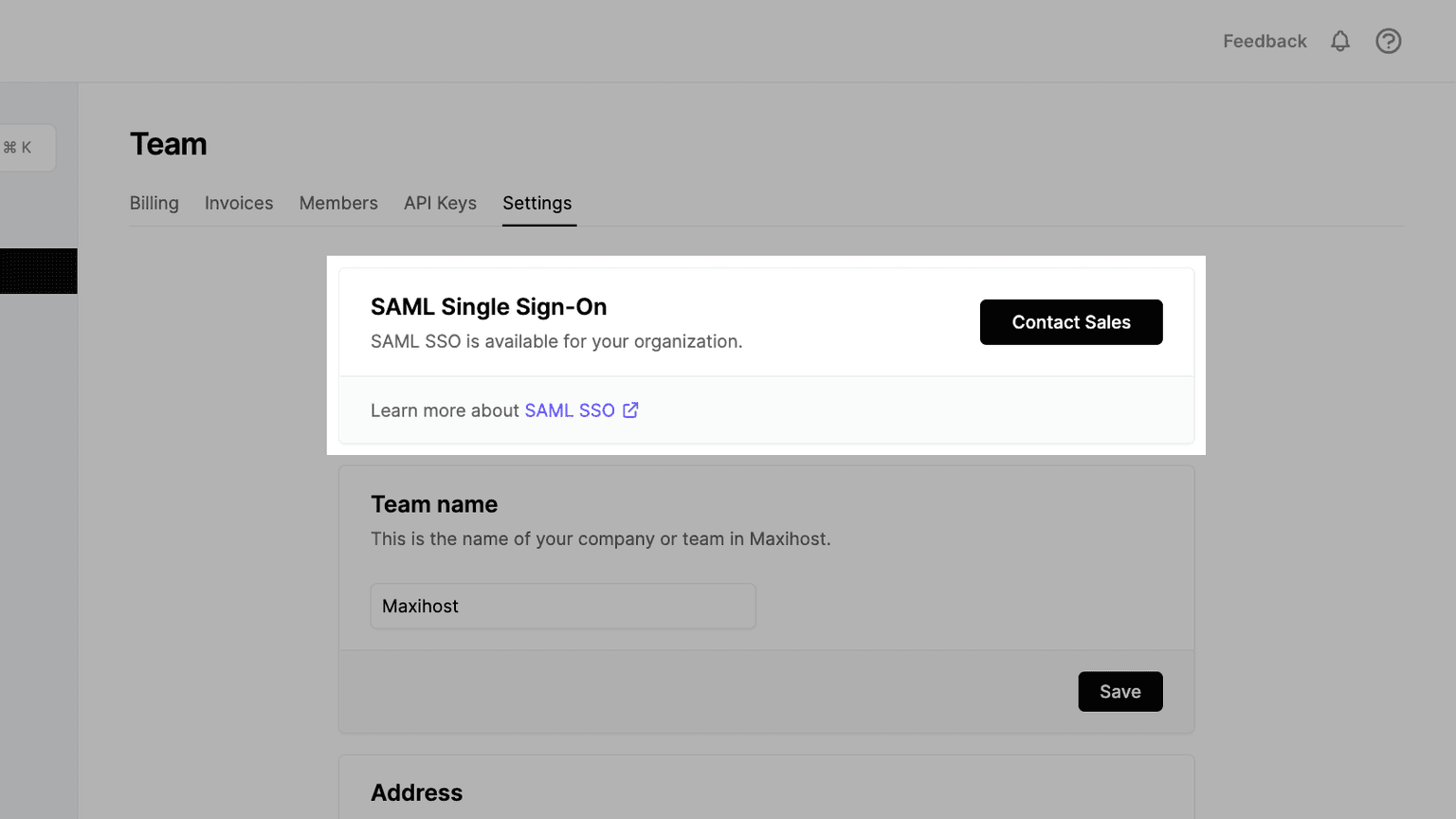Focus the Team name input containing Maxihost
The image size is (1456, 819).
[x=562, y=607]
